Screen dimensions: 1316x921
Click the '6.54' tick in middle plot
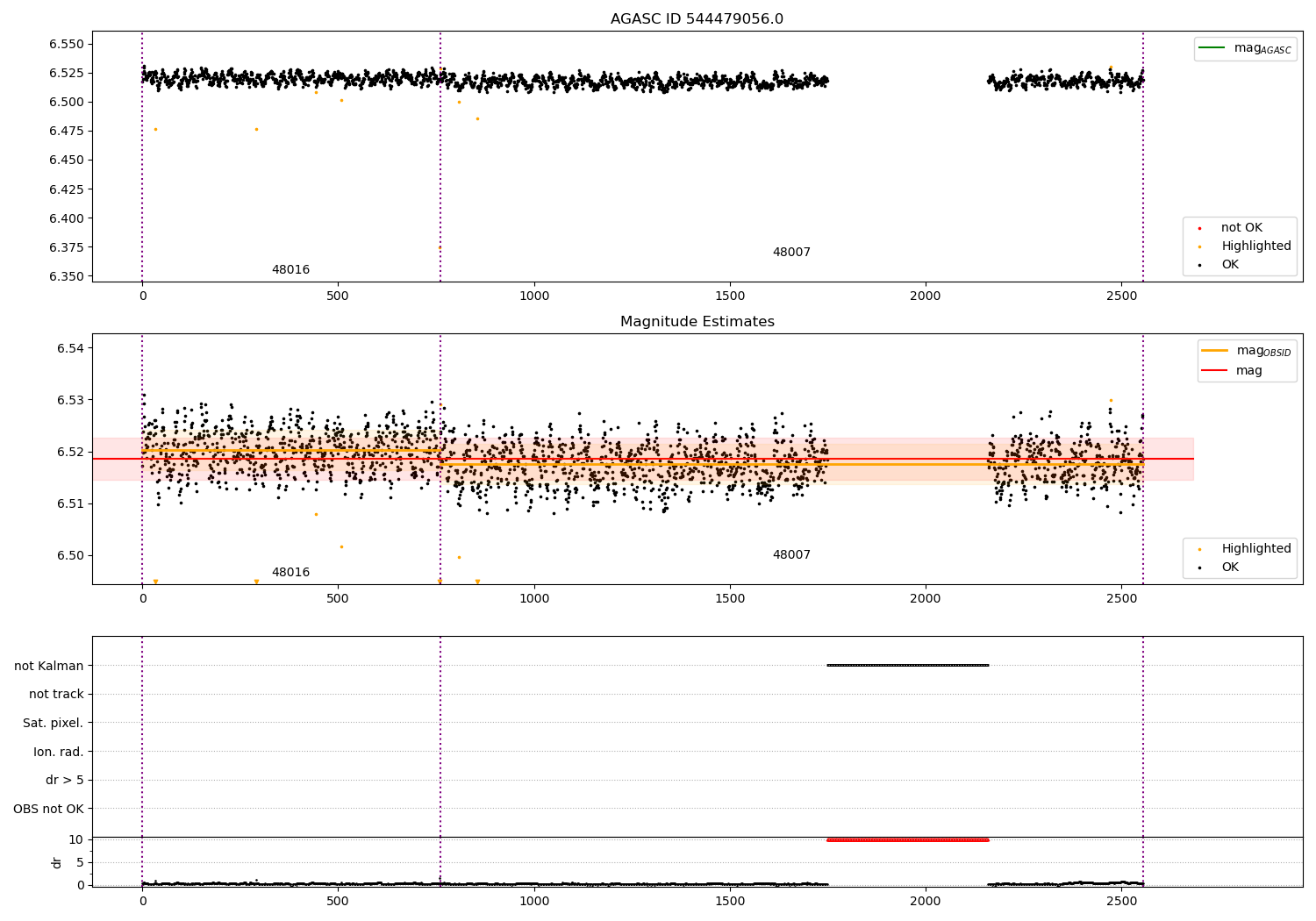[70, 349]
